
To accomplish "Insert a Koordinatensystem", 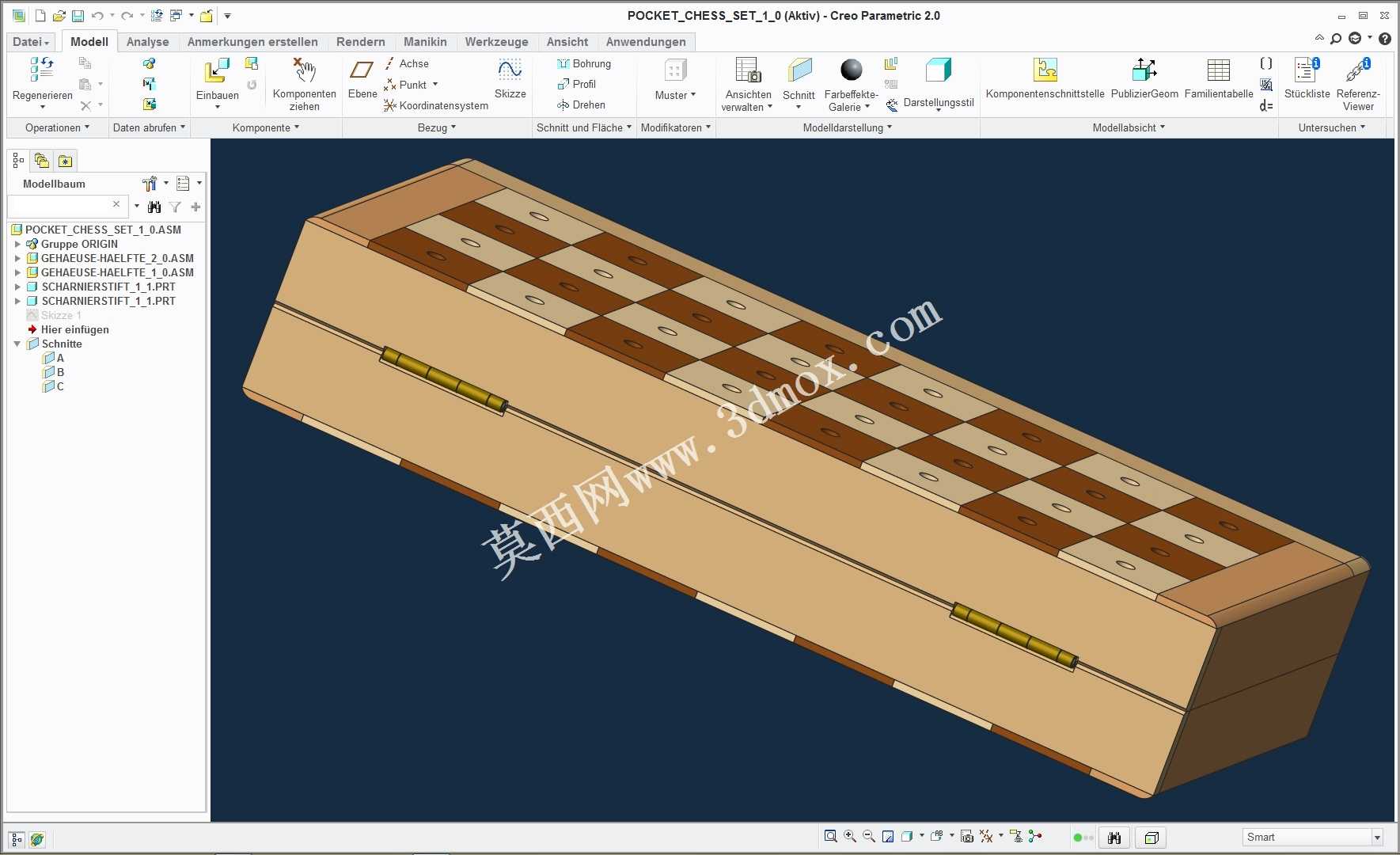I will (436, 105).
